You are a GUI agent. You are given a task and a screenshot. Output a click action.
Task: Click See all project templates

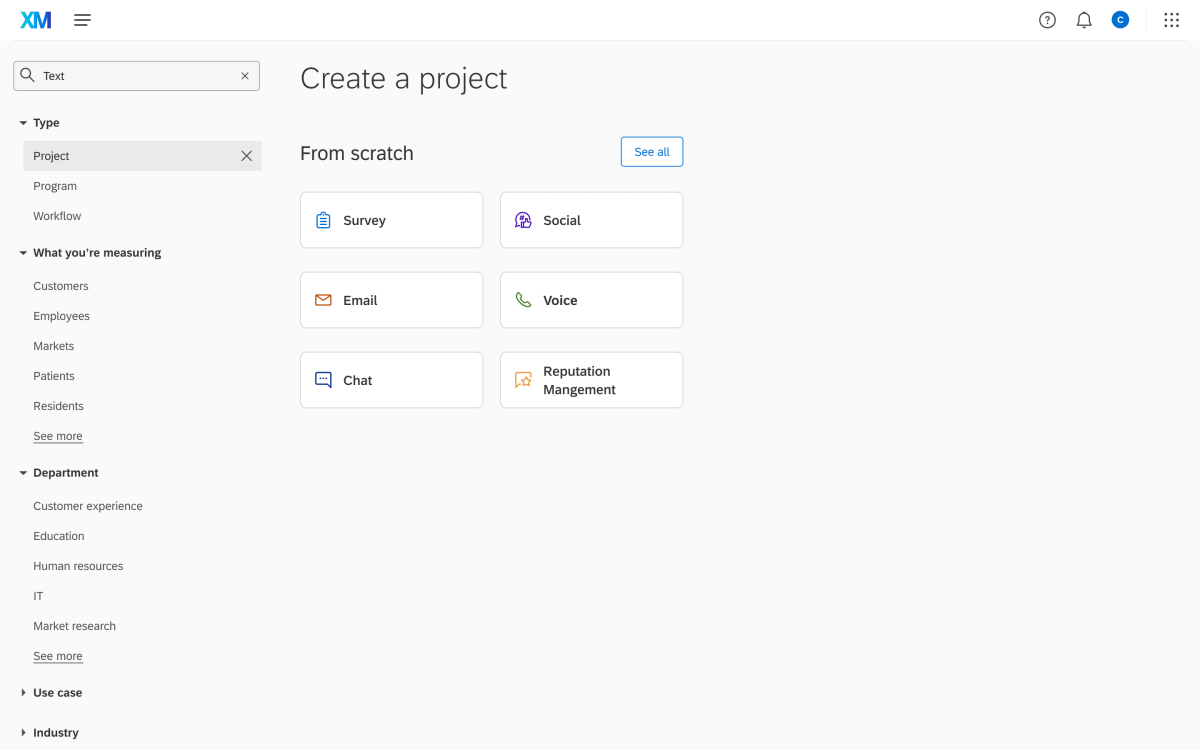(x=651, y=151)
